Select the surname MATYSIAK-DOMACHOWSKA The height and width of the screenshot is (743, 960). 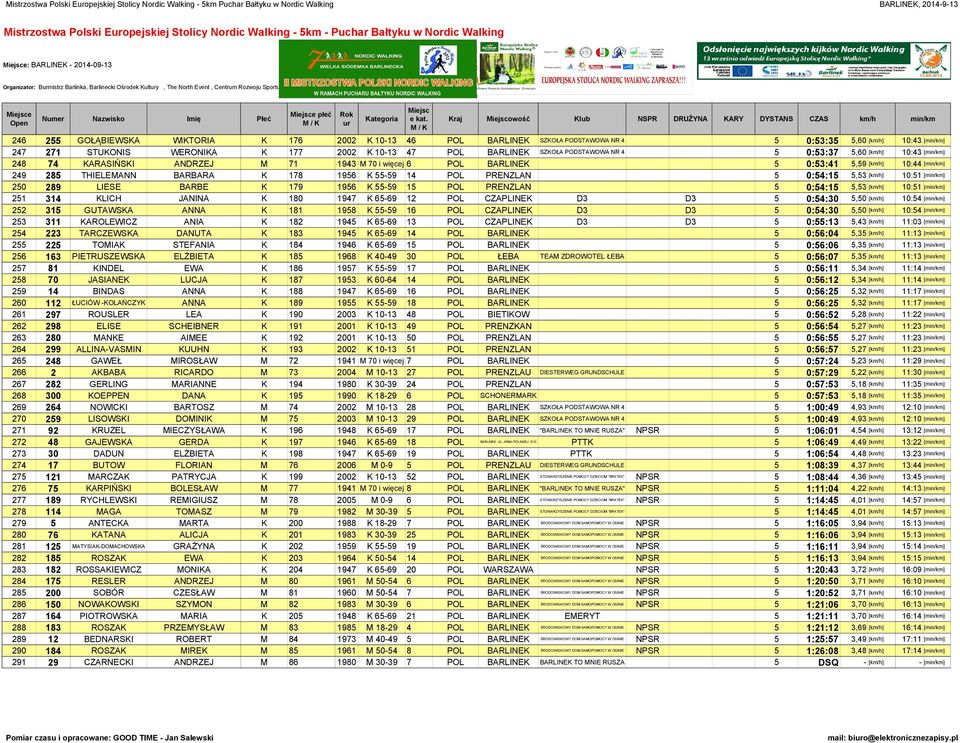108,547
